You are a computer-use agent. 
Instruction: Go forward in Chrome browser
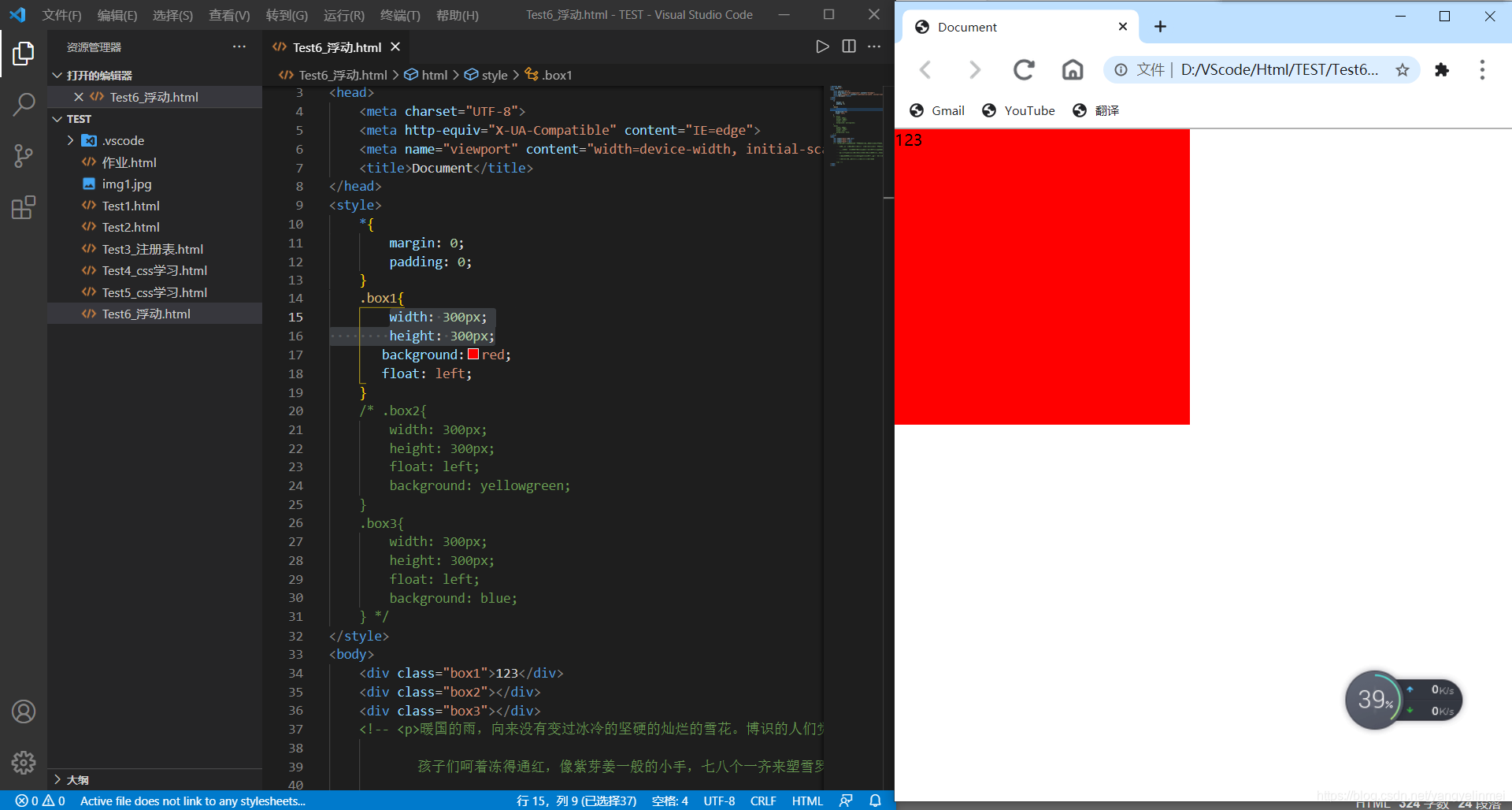975,69
